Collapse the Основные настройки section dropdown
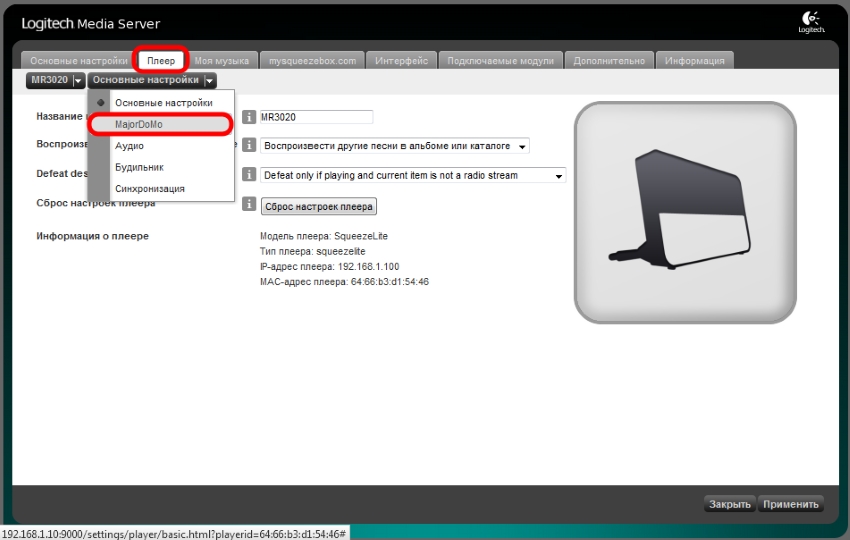The height and width of the screenshot is (540, 850). click(152, 80)
